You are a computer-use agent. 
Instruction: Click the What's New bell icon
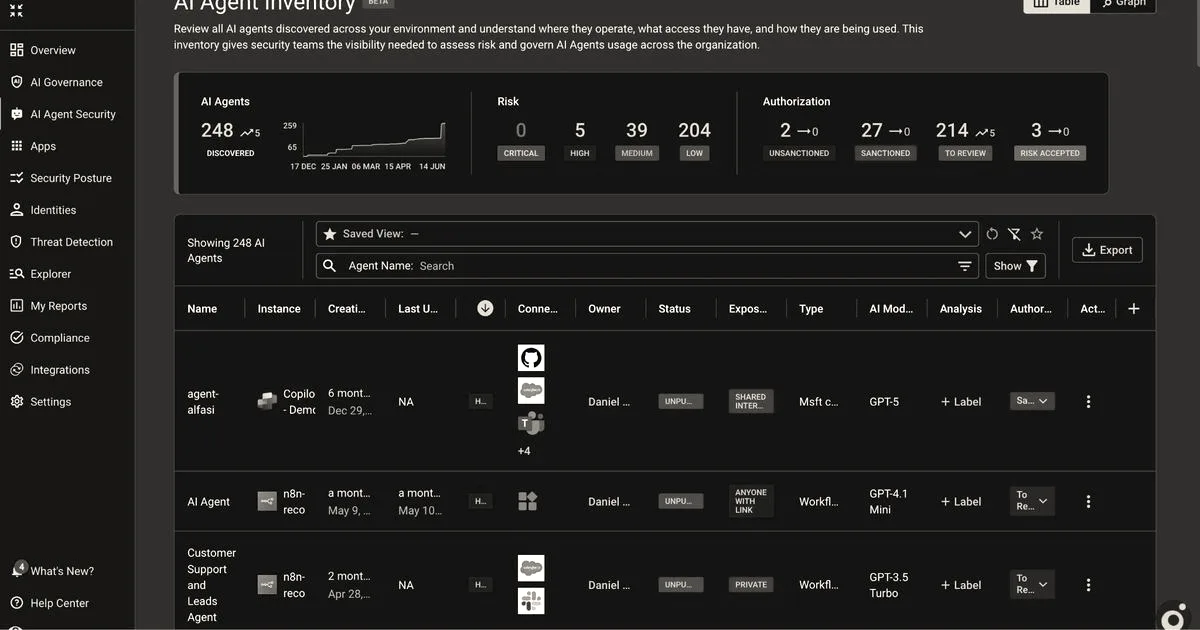click(17, 570)
